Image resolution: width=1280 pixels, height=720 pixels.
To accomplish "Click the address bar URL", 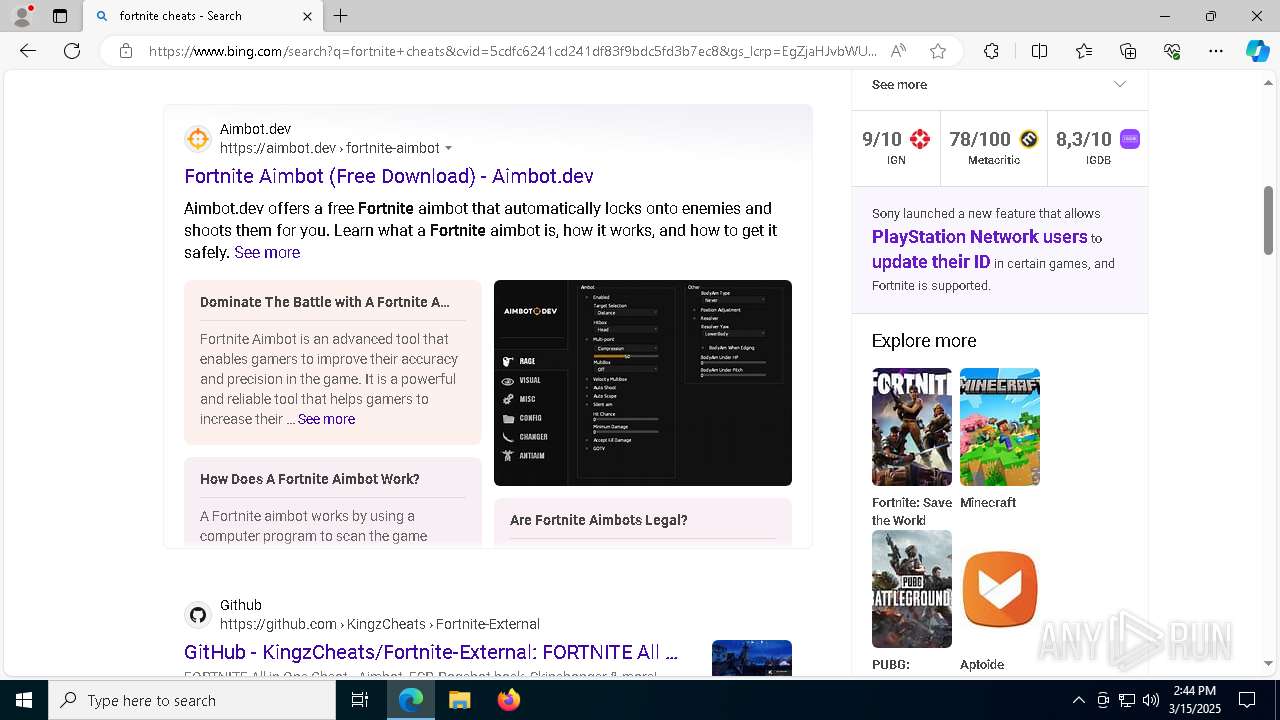I will (x=513, y=51).
